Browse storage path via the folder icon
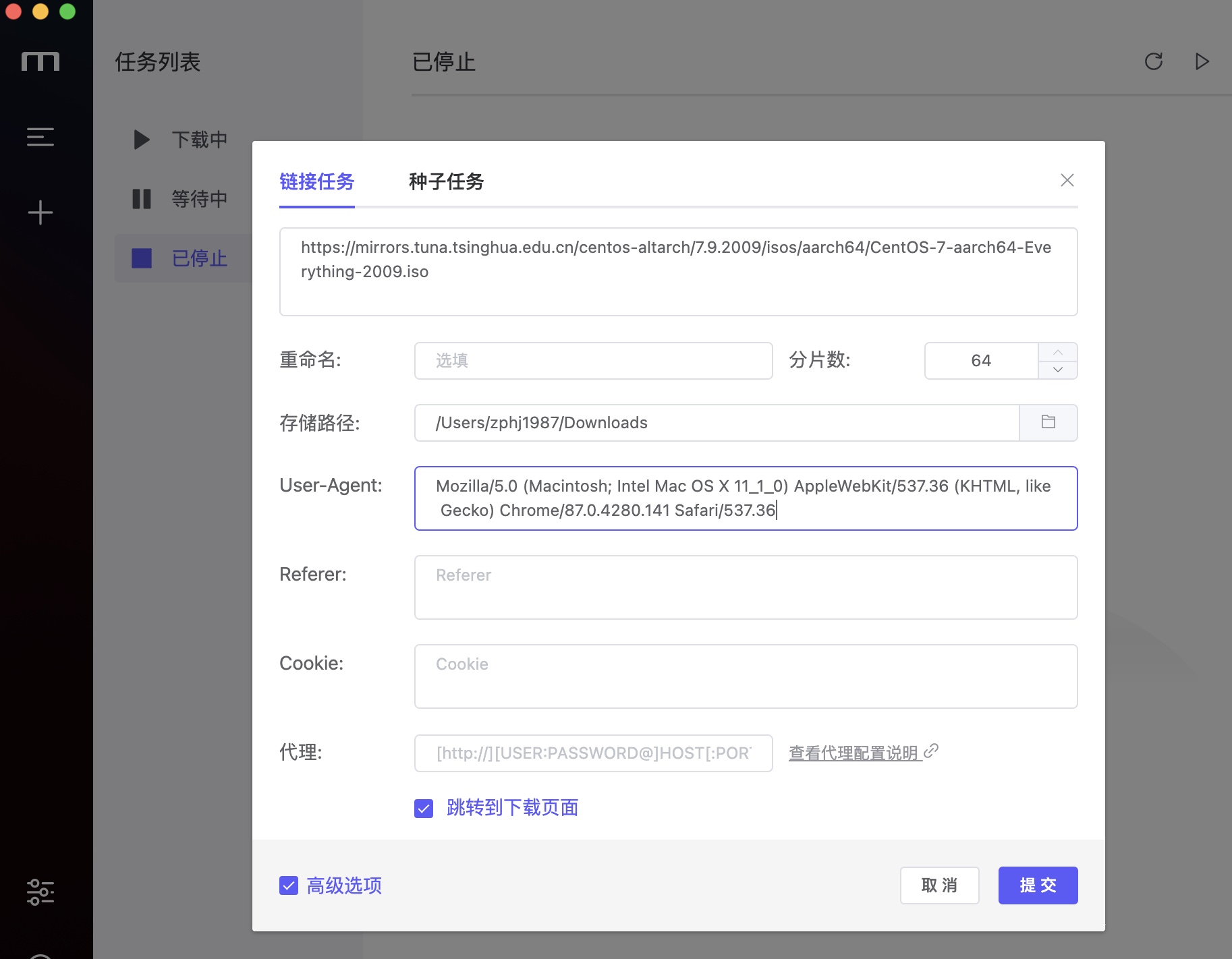Image resolution: width=1232 pixels, height=959 pixels. pos(1048,422)
